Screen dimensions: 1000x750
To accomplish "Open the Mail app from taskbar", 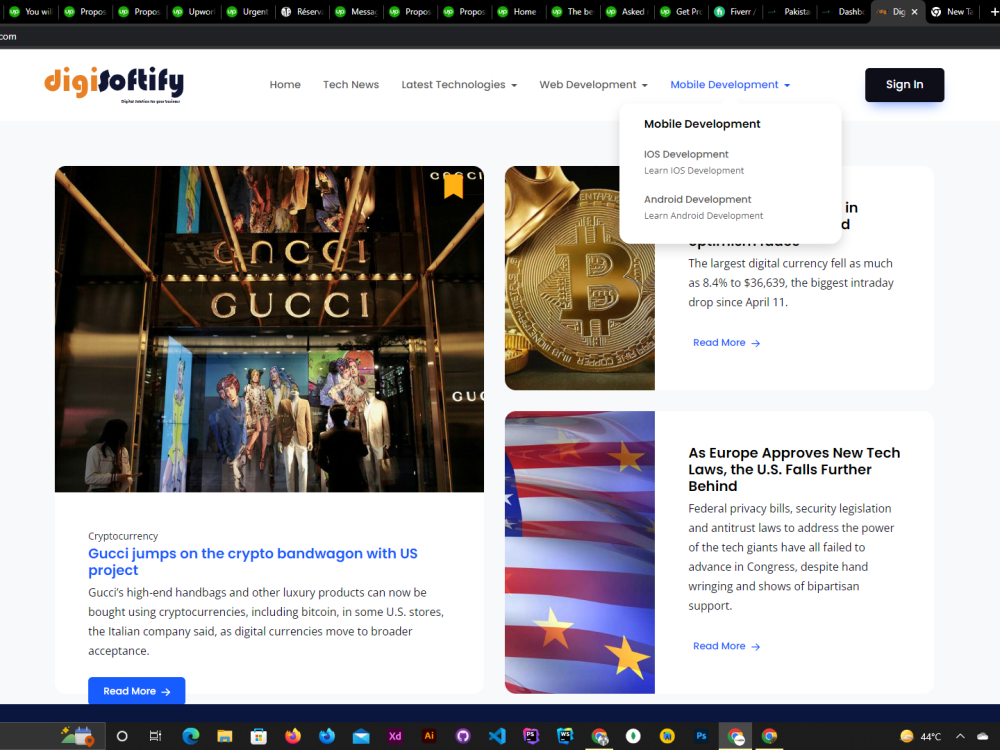I will tap(361, 737).
